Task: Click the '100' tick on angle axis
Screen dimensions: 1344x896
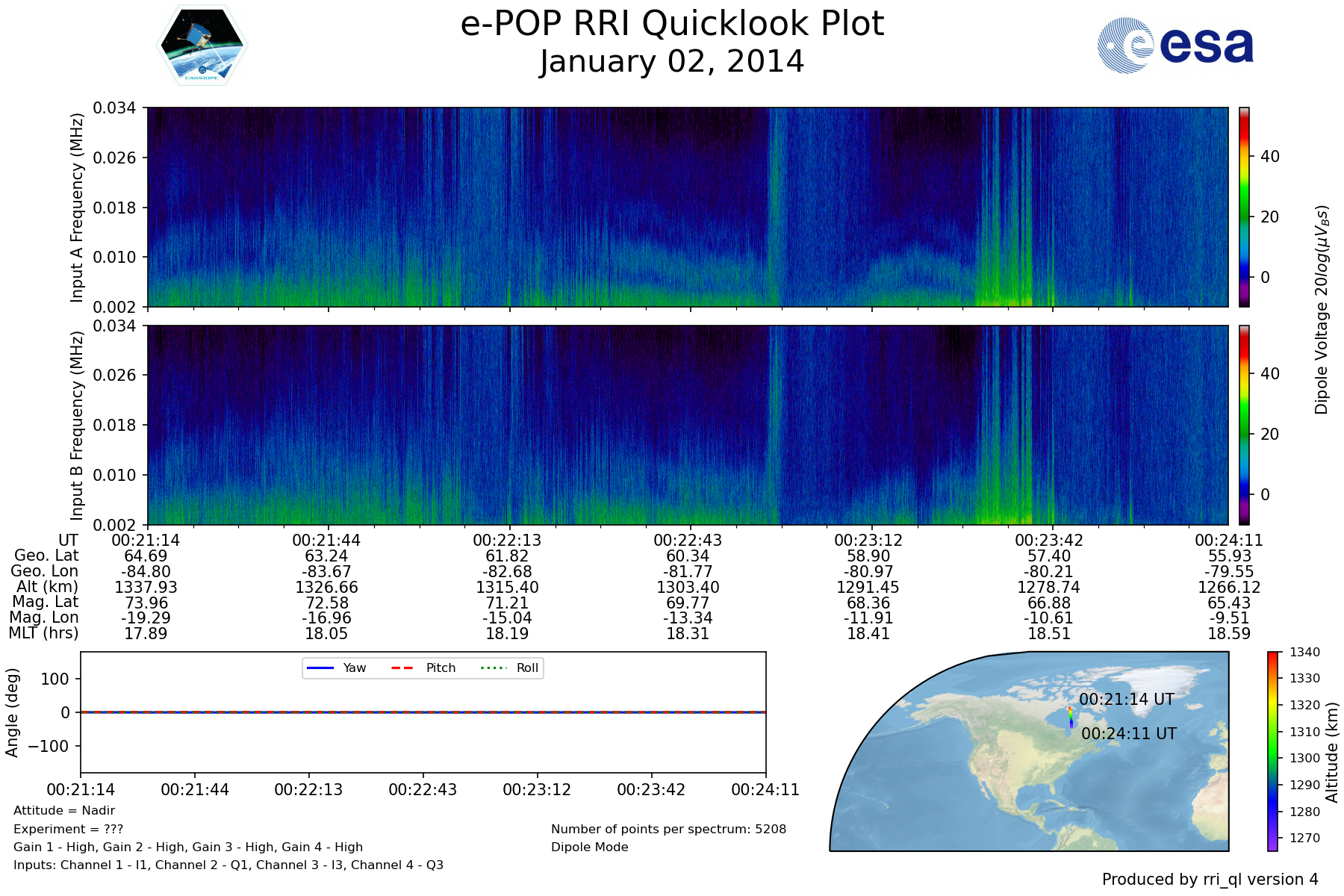Action: (x=55, y=679)
